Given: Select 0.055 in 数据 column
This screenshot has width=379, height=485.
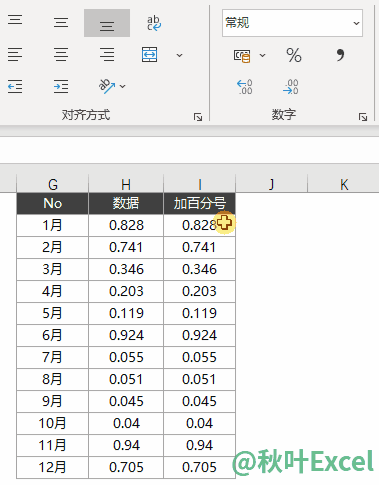Looking at the screenshot, I should tap(126, 357).
